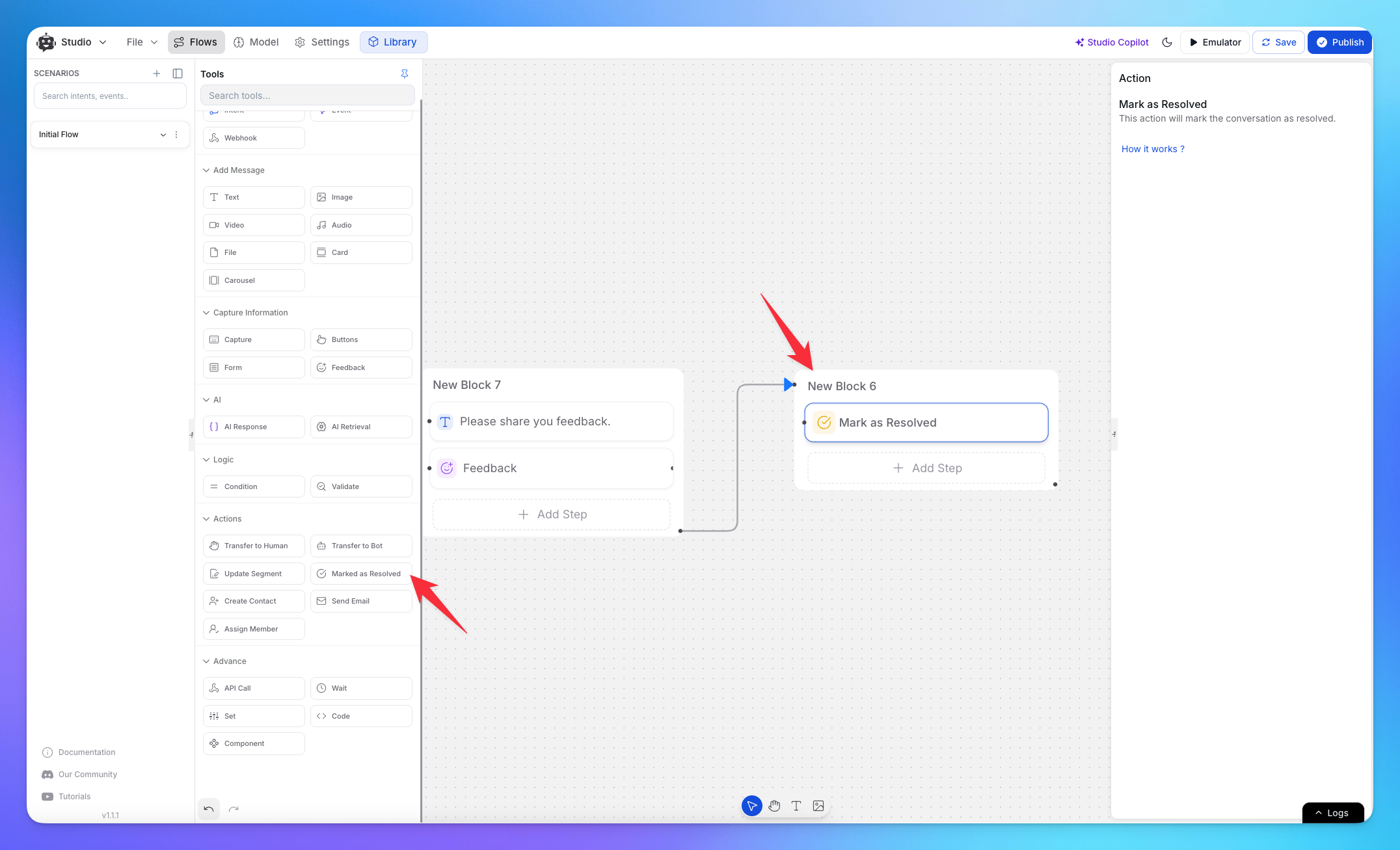Choose Transfer to Bot action
Image resolution: width=1400 pixels, height=850 pixels.
coord(361,546)
